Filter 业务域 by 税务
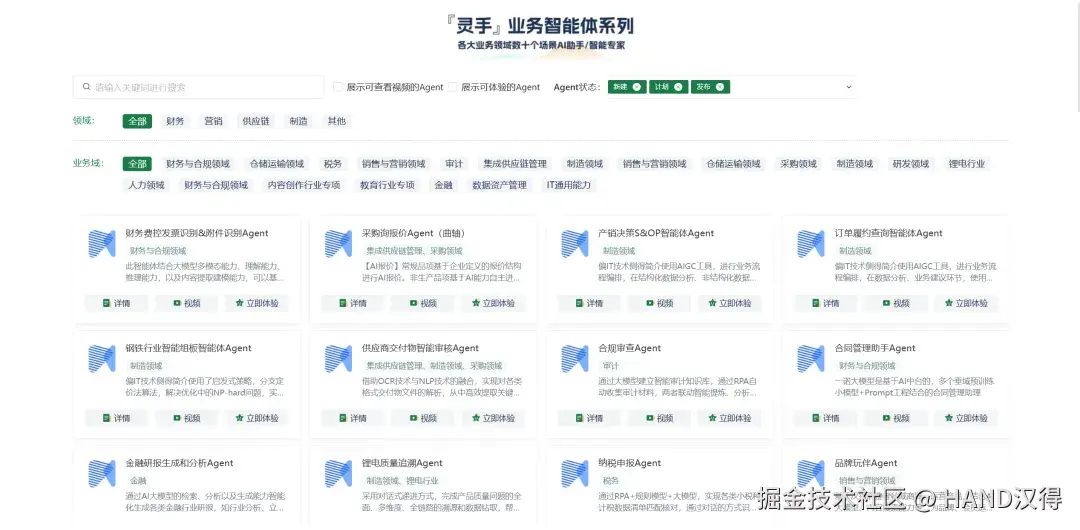 [333, 164]
